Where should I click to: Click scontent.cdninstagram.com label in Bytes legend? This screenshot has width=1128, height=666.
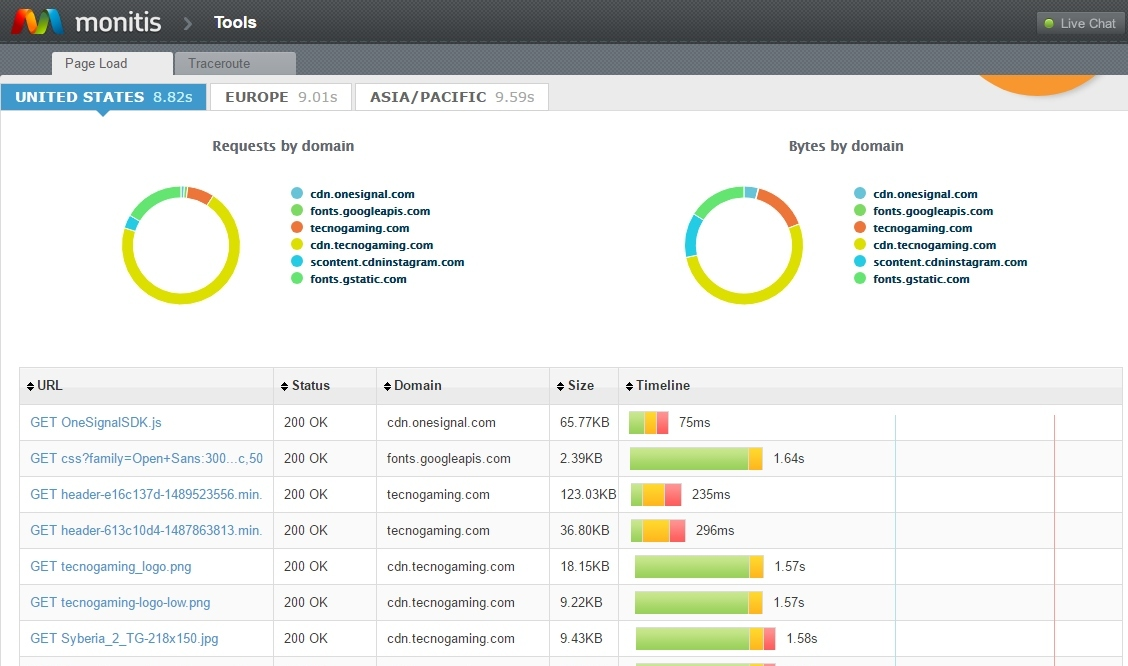950,262
